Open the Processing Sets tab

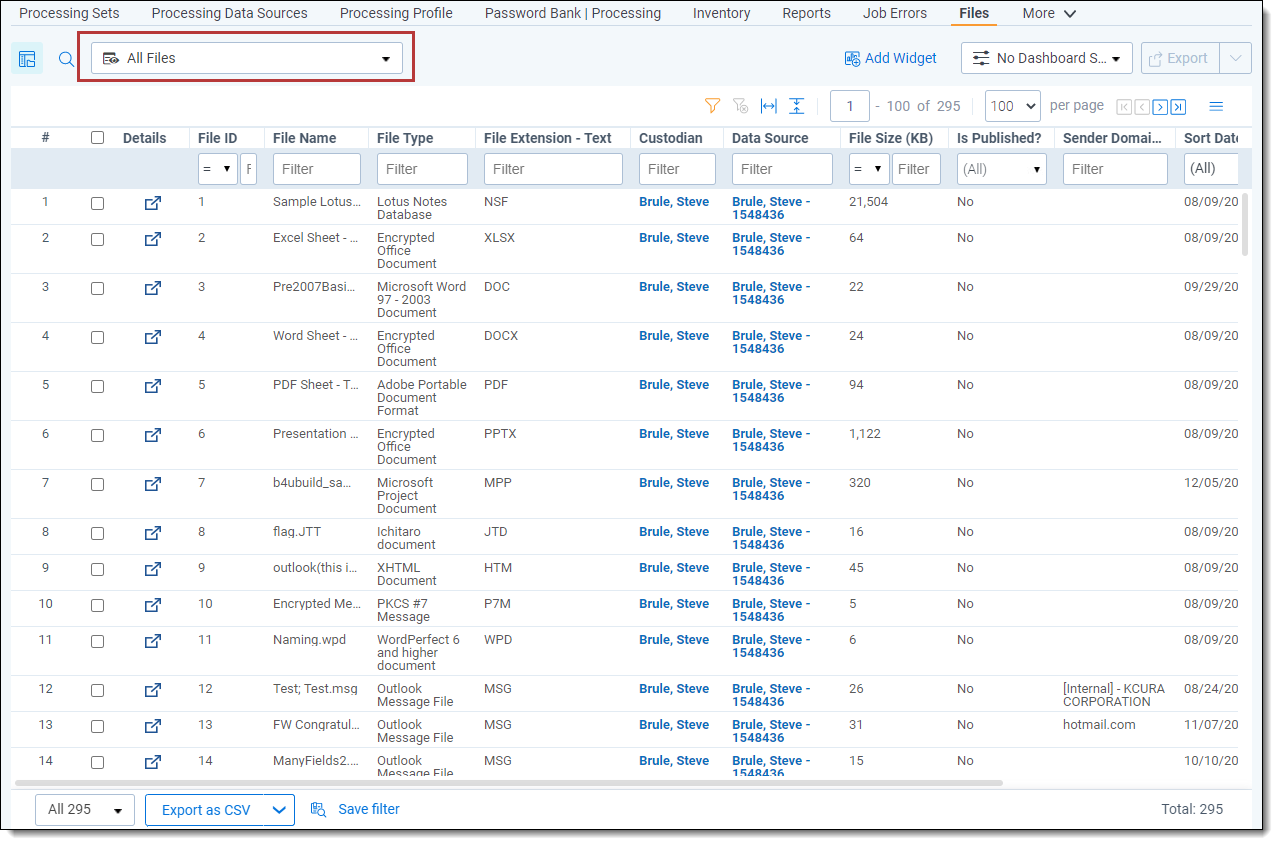coord(69,13)
